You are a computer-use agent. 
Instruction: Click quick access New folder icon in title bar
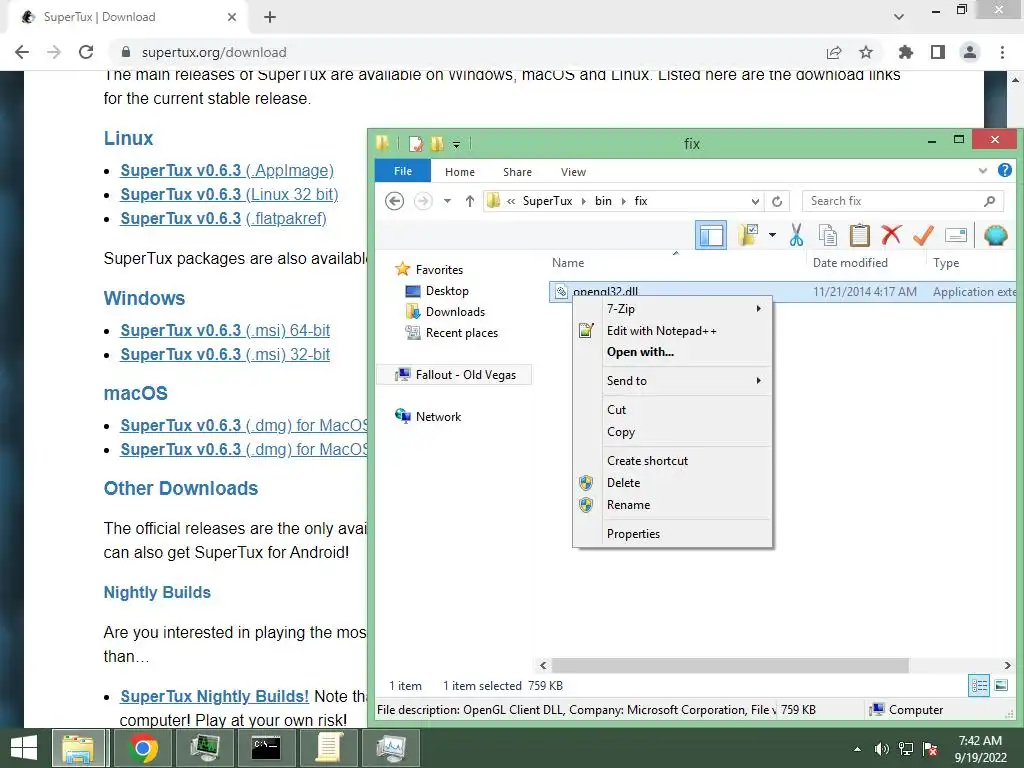pos(437,143)
